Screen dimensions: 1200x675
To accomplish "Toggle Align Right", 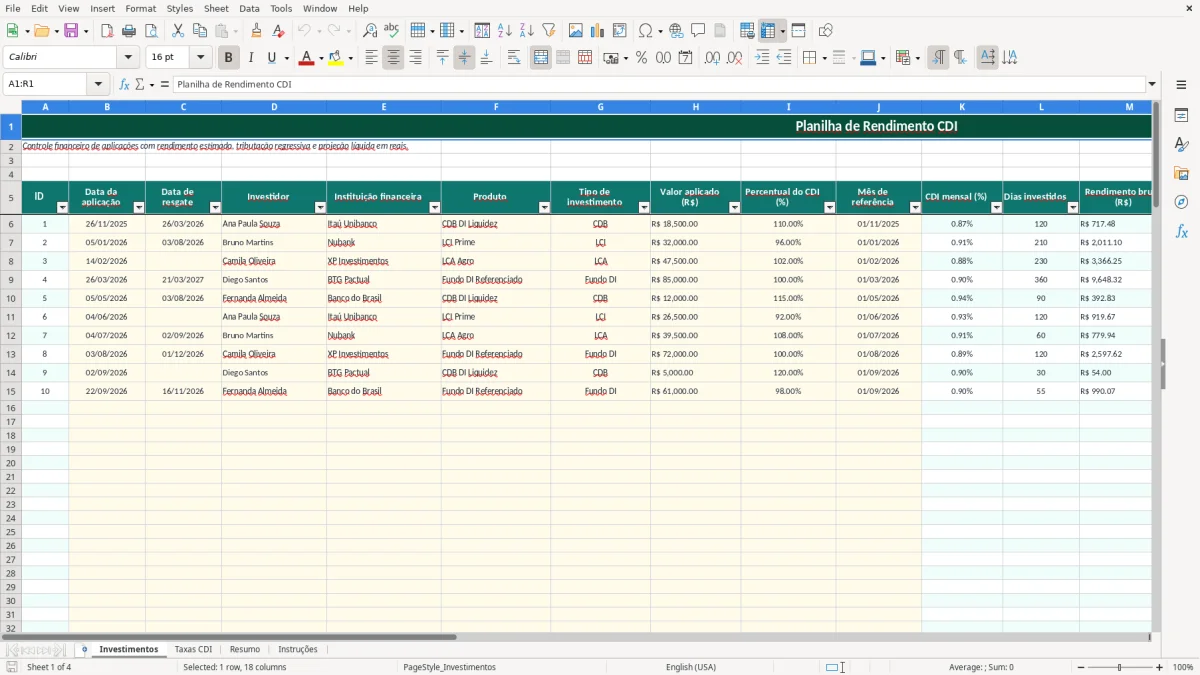I will (x=415, y=58).
